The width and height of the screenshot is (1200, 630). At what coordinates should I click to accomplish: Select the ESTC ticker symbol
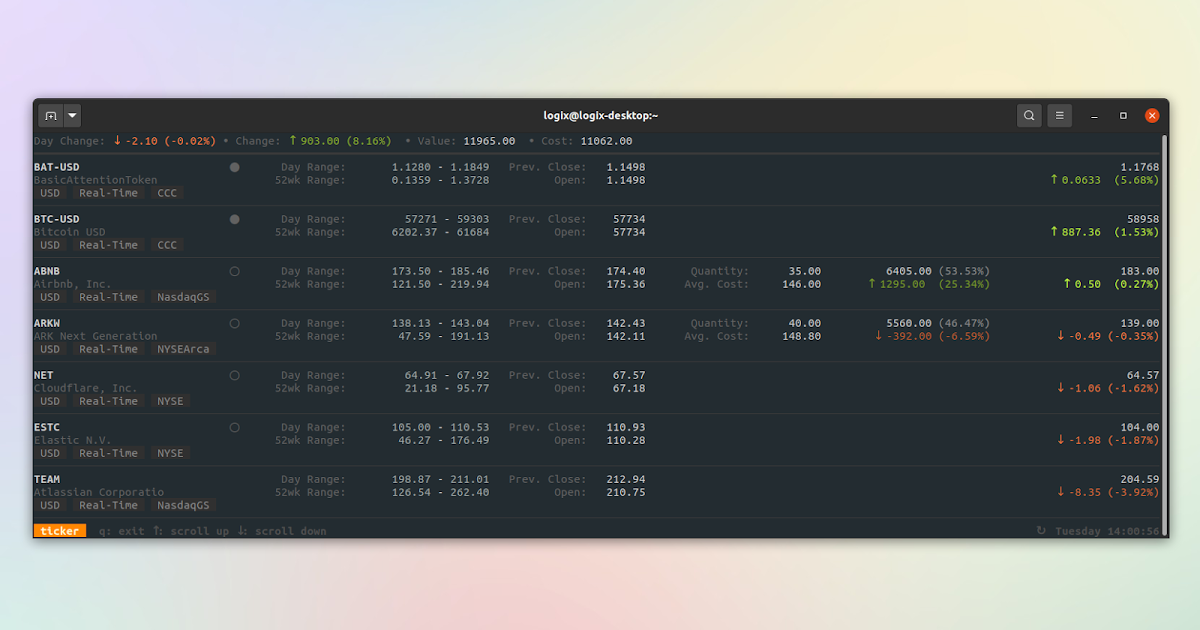click(47, 427)
